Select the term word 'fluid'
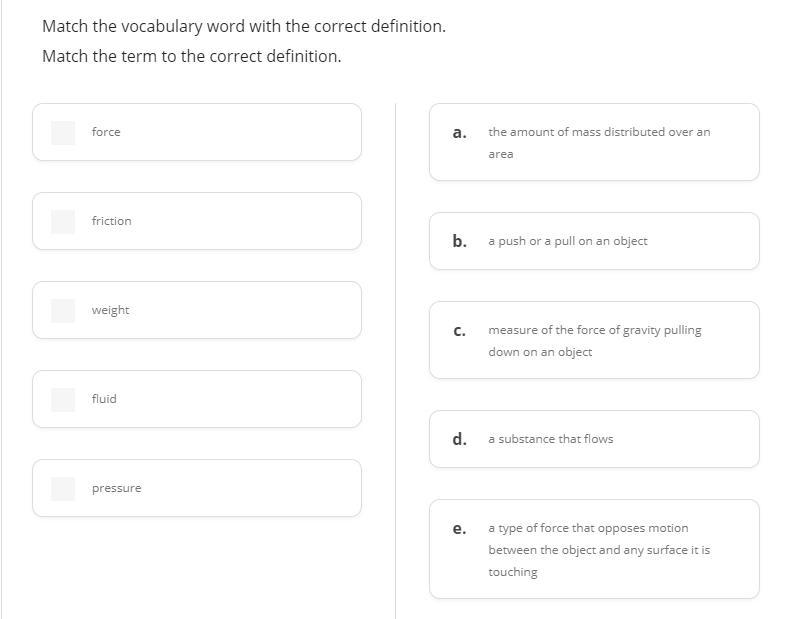This screenshot has height=619, width=787. pyautogui.click(x=104, y=399)
